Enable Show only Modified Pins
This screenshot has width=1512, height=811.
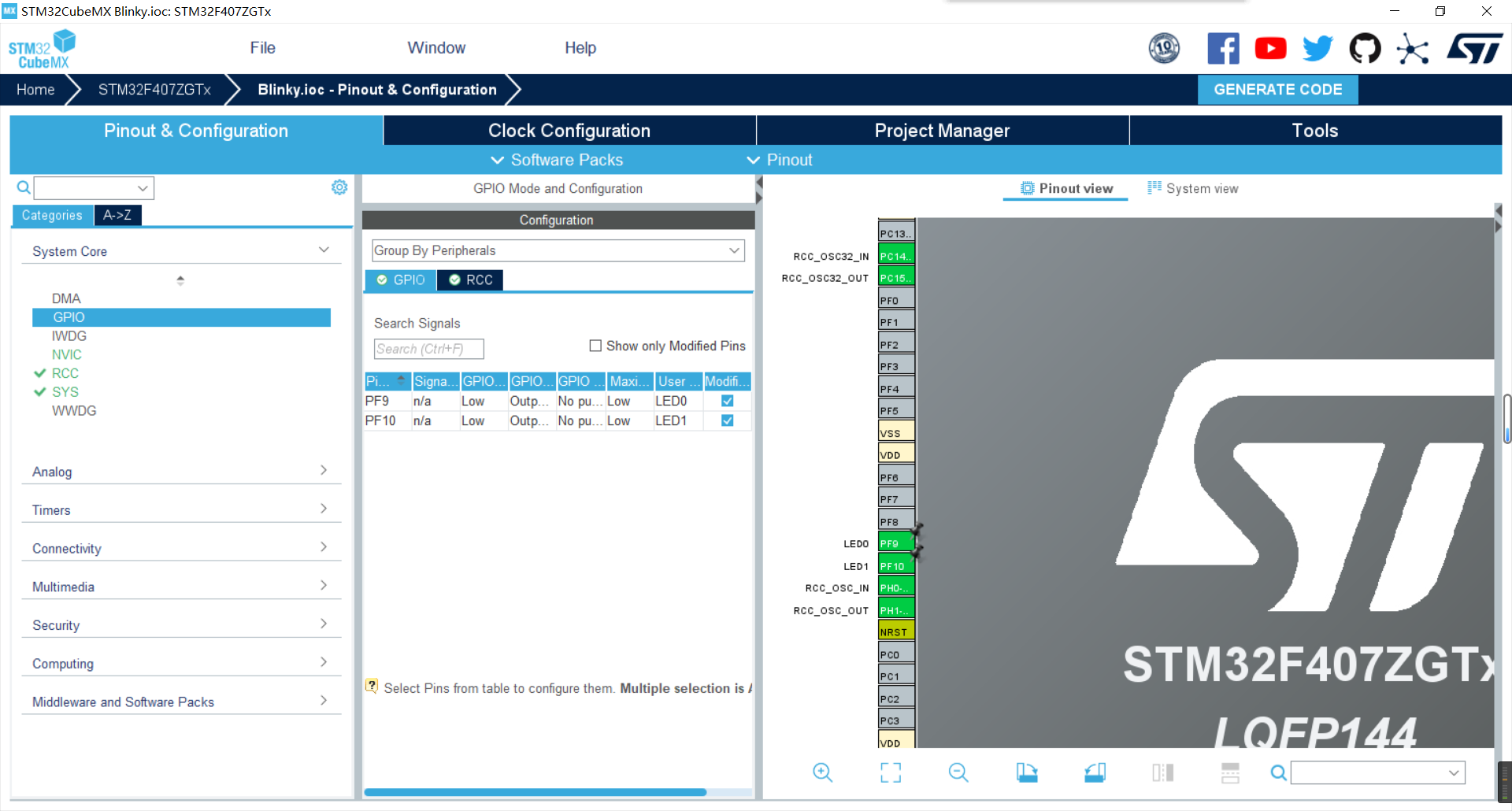(x=595, y=346)
